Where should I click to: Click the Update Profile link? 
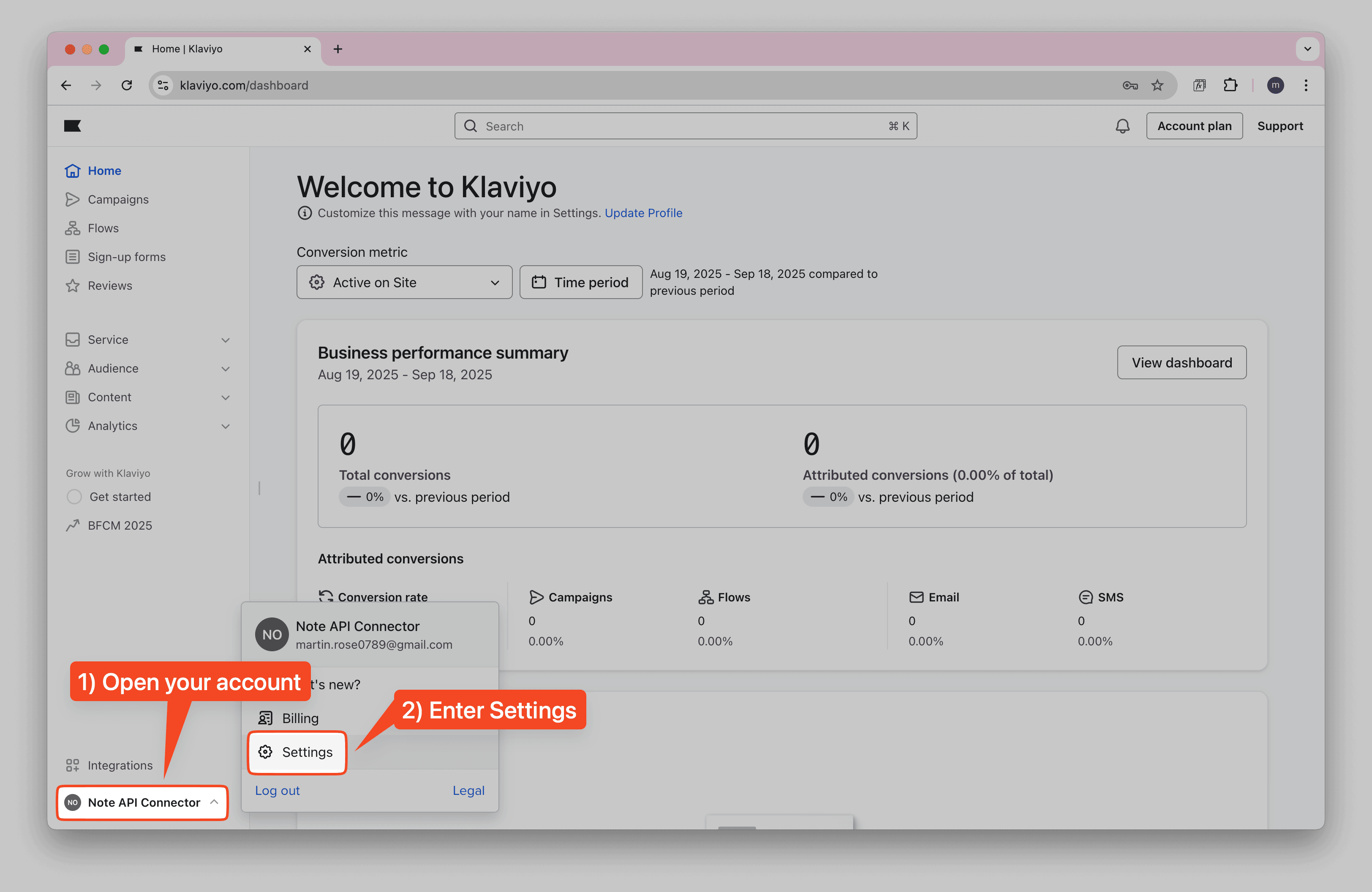[x=643, y=213]
